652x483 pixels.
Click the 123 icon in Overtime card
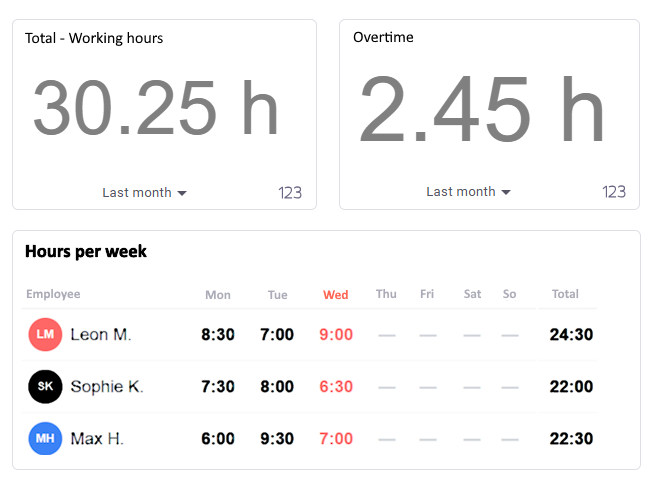pyautogui.click(x=614, y=192)
